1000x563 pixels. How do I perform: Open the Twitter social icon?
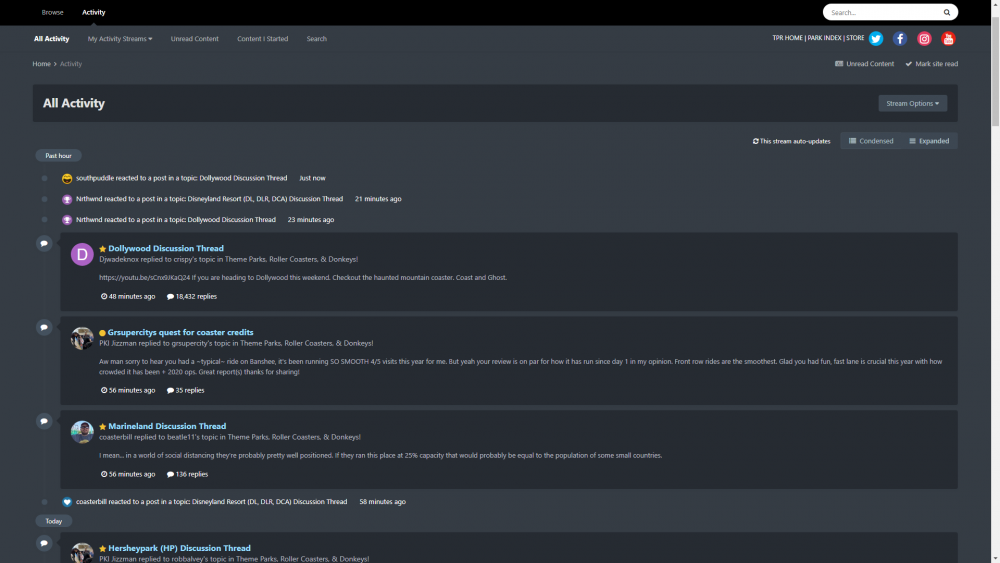(x=876, y=39)
